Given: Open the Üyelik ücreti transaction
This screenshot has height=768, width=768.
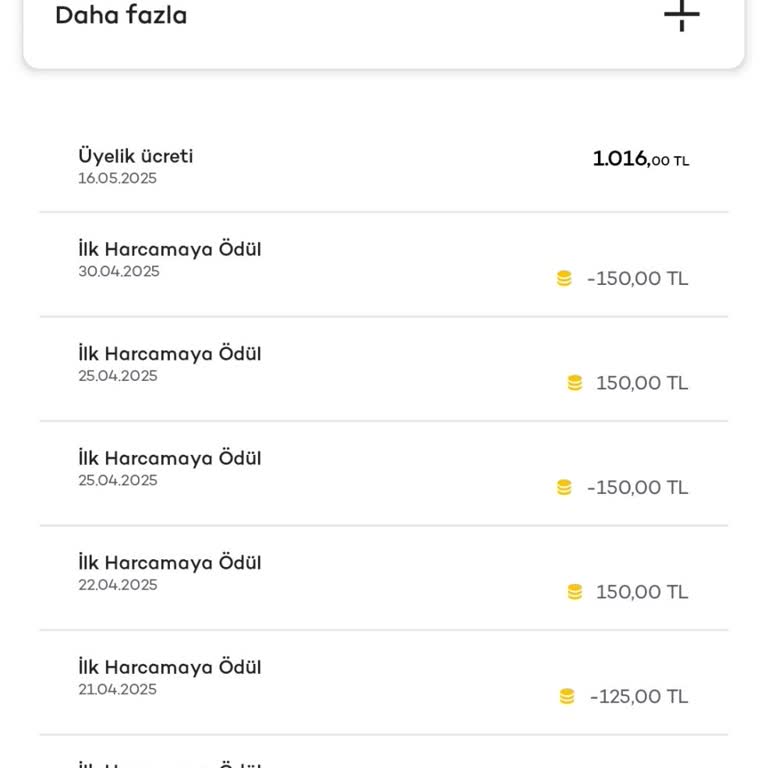Looking at the screenshot, I should 136,156.
